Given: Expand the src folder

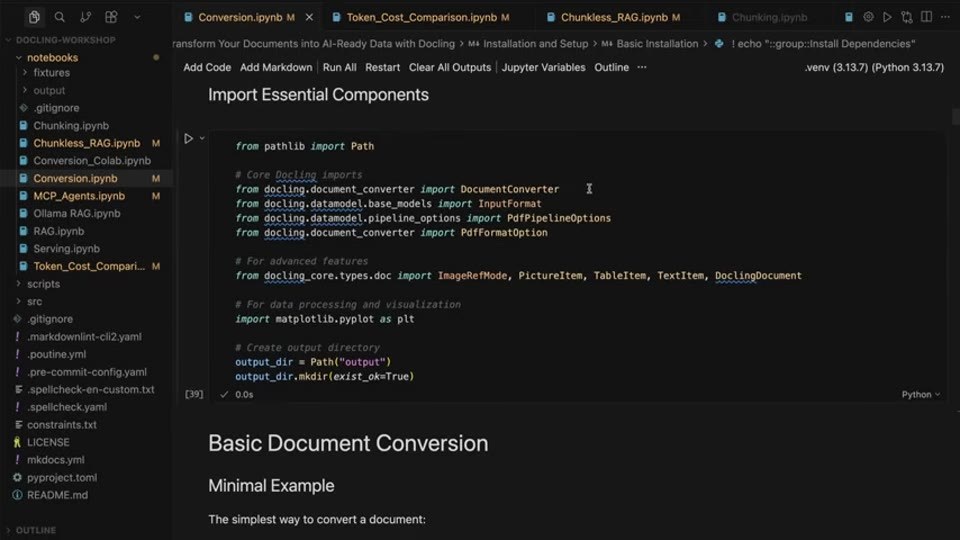Looking at the screenshot, I should coord(34,301).
